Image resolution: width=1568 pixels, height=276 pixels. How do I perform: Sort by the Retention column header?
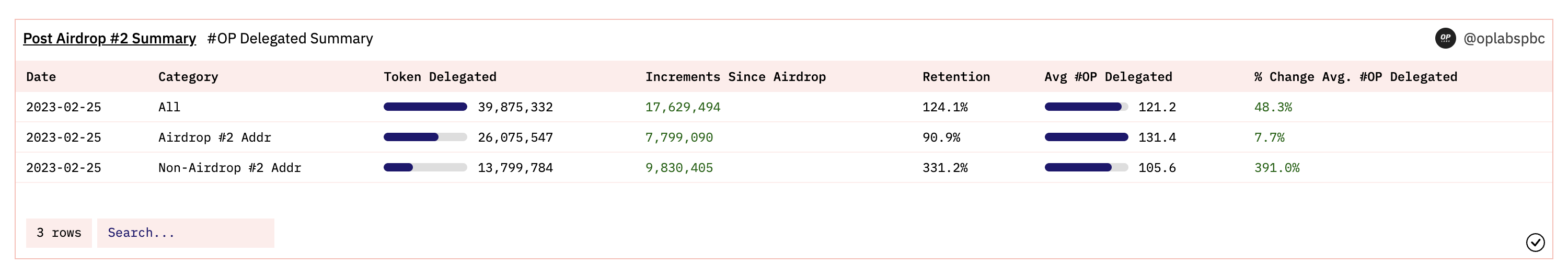(x=955, y=77)
